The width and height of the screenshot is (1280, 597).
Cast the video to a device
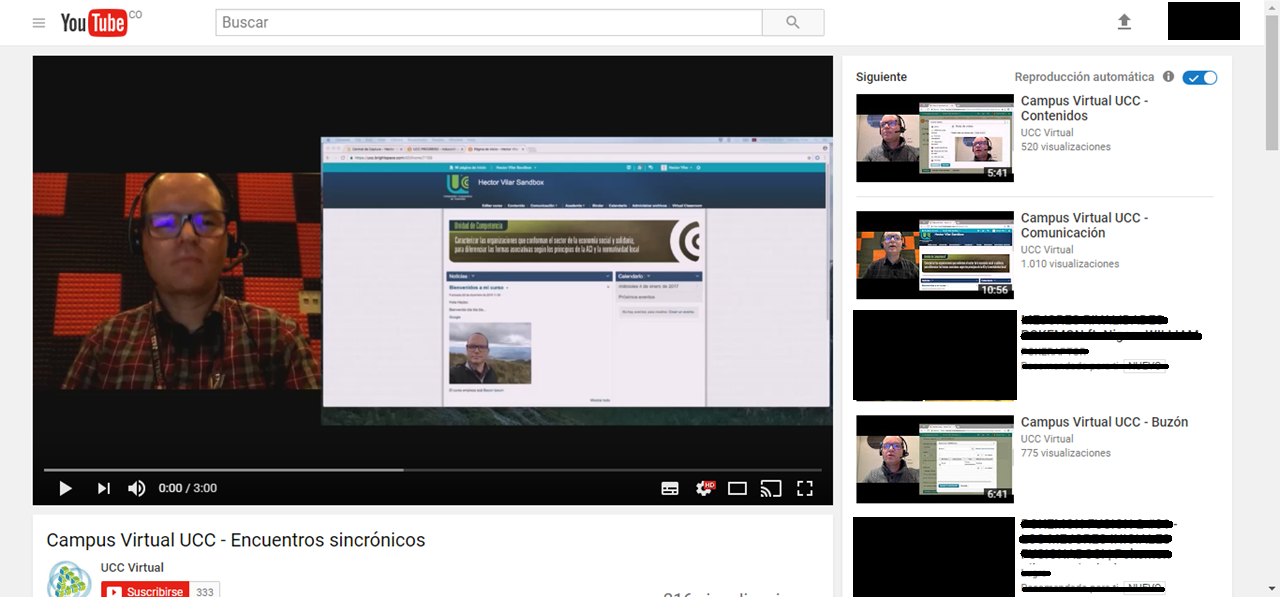[771, 488]
